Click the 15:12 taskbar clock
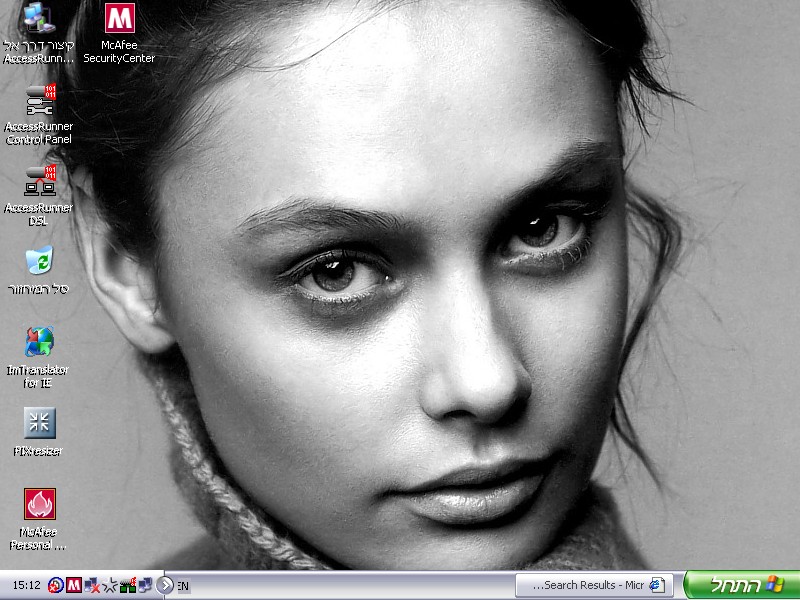 pos(26,585)
